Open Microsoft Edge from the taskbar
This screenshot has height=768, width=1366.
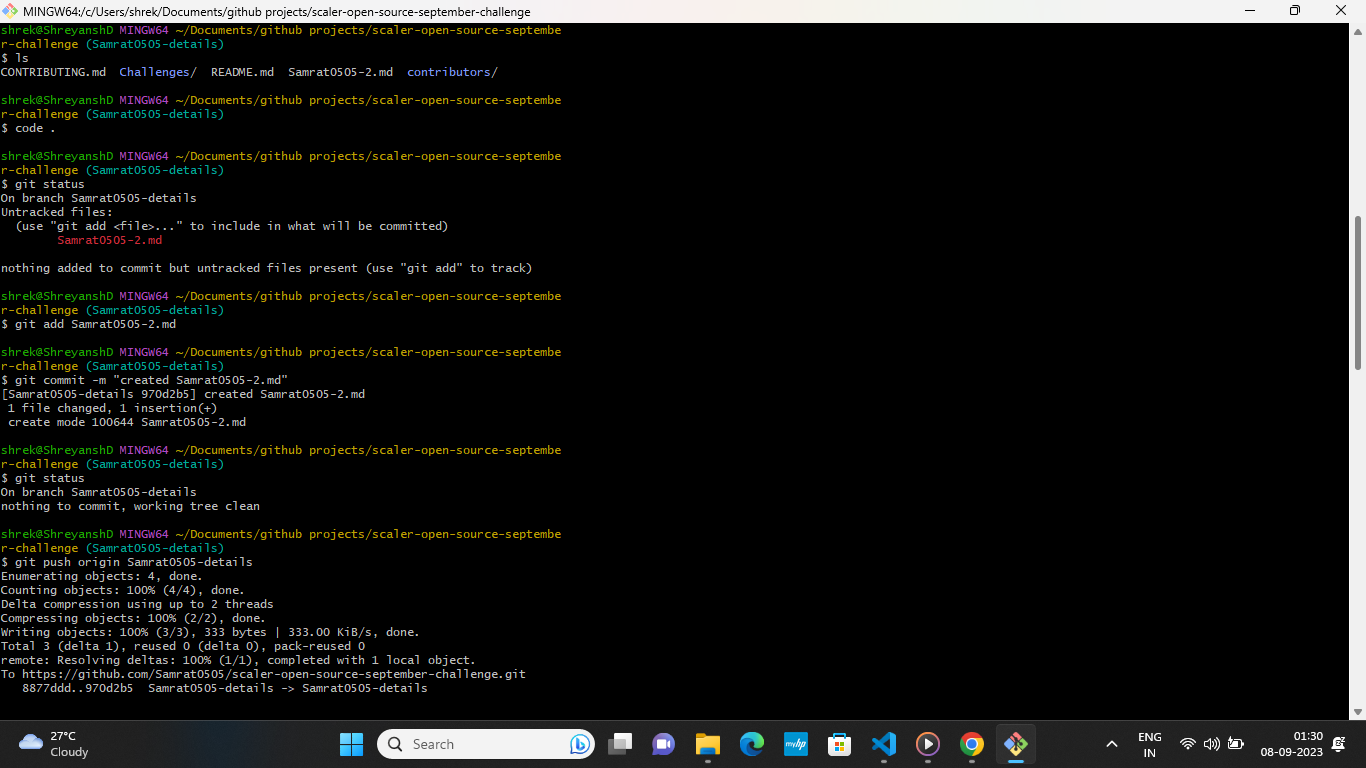(x=751, y=744)
